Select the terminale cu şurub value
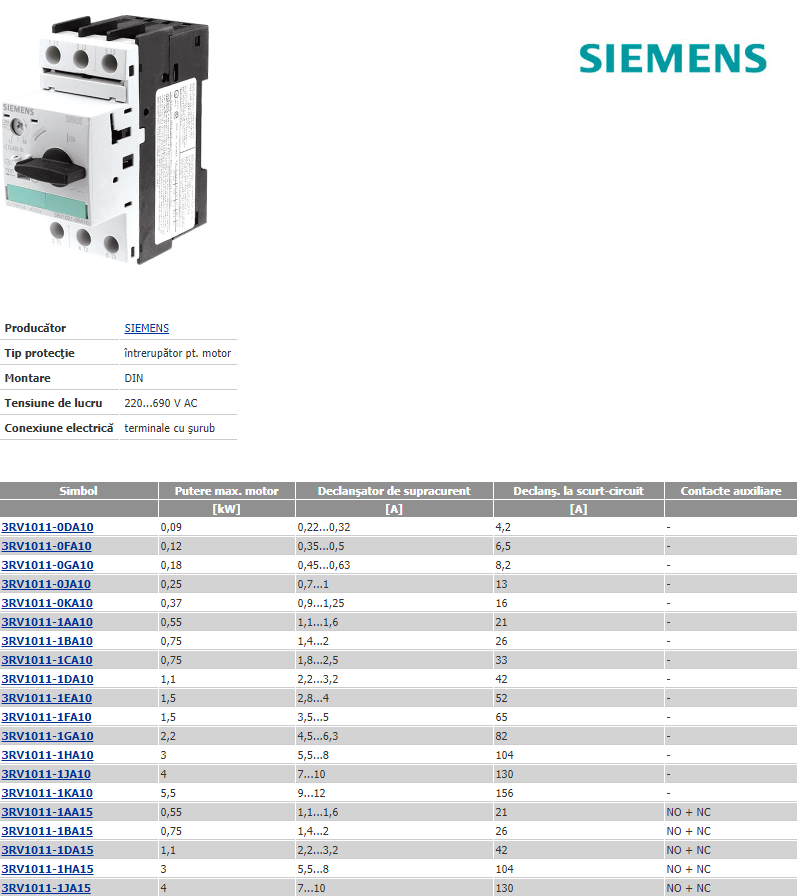Viewport: 797px width, 896px height. pos(170,428)
